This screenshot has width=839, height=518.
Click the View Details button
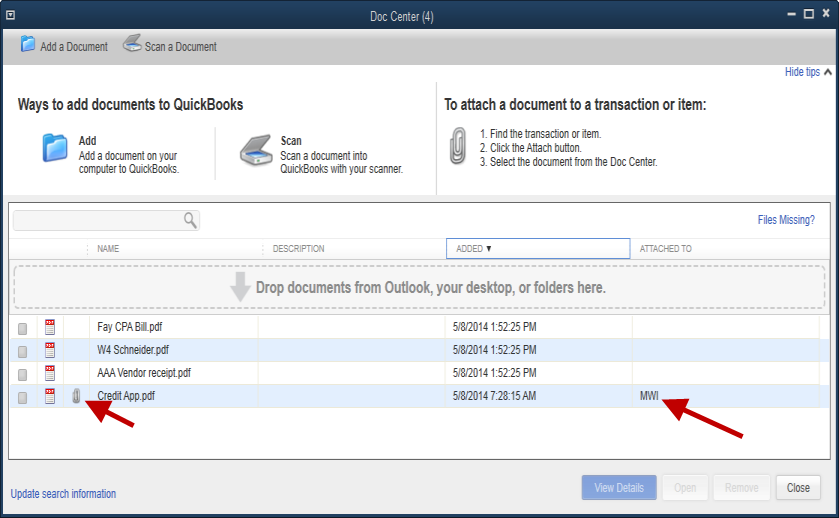click(619, 487)
